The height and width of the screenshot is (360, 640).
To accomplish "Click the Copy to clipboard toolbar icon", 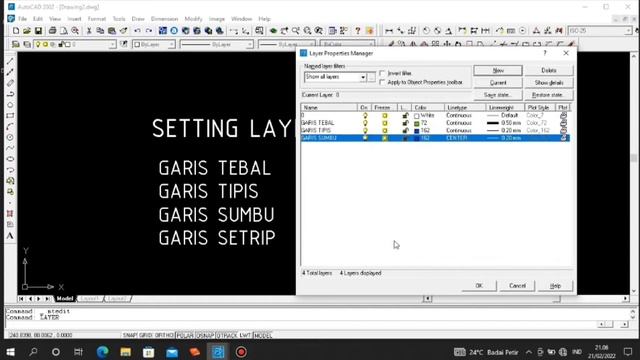I will (x=100, y=31).
